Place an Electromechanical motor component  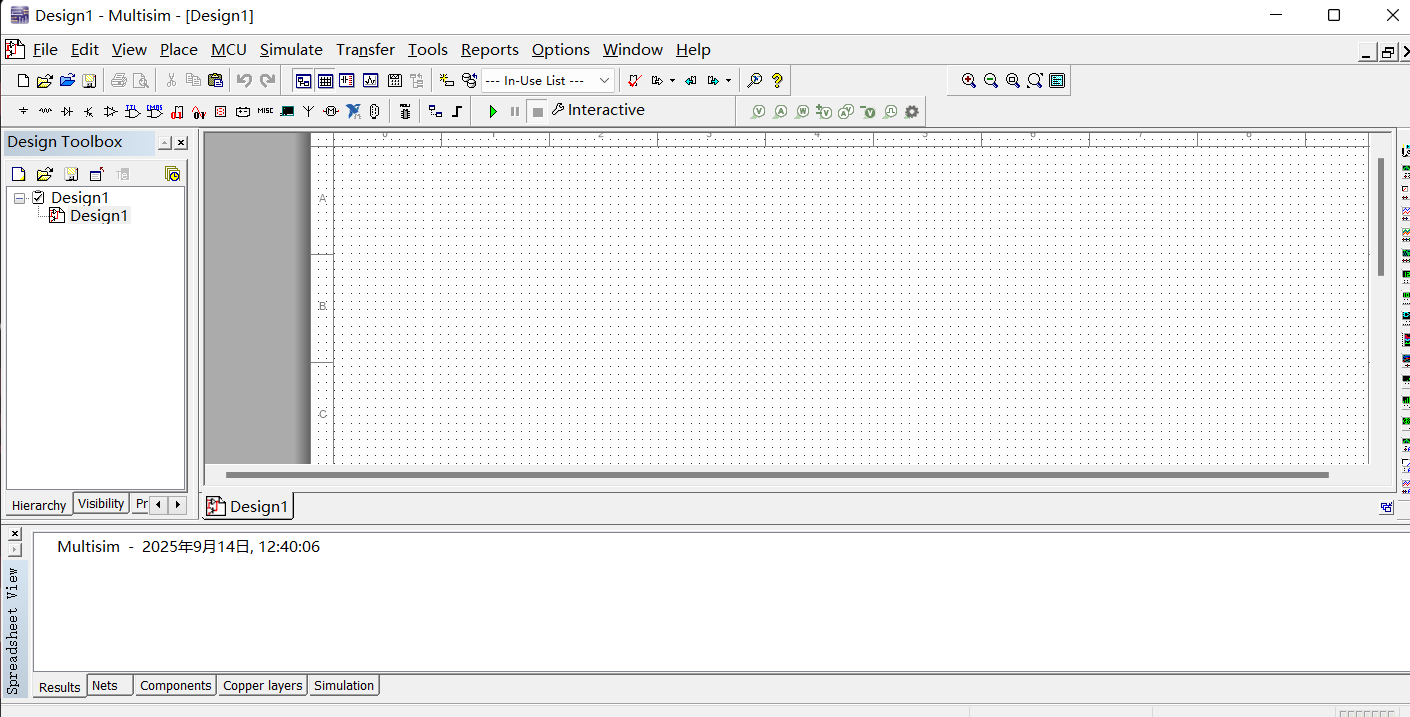330,111
